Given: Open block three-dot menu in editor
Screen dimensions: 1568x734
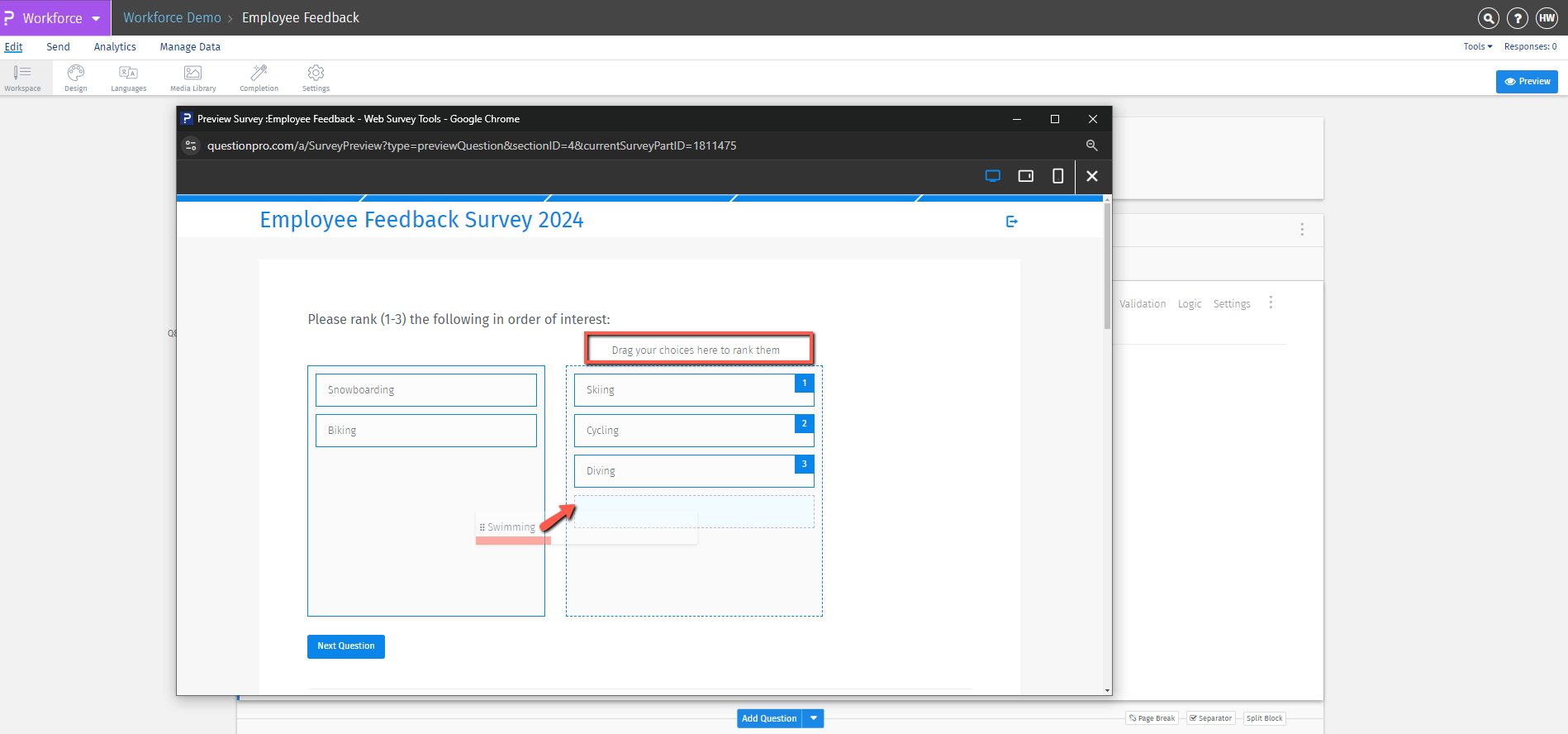Looking at the screenshot, I should point(1302,230).
